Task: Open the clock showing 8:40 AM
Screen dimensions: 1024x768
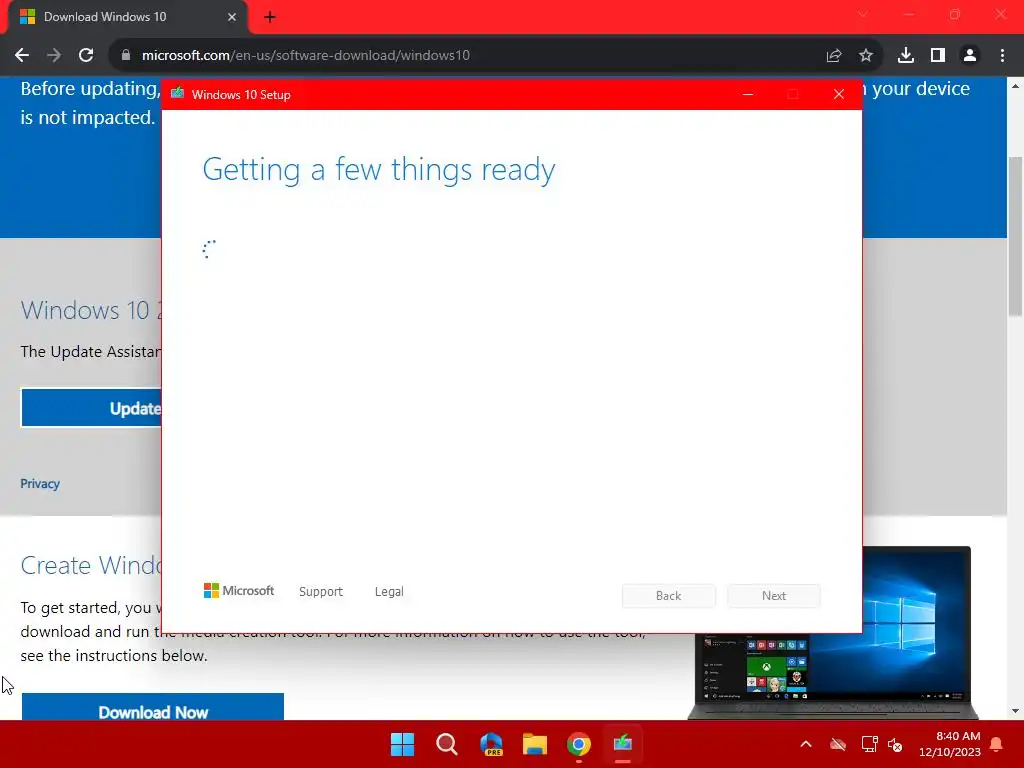Action: click(x=950, y=744)
